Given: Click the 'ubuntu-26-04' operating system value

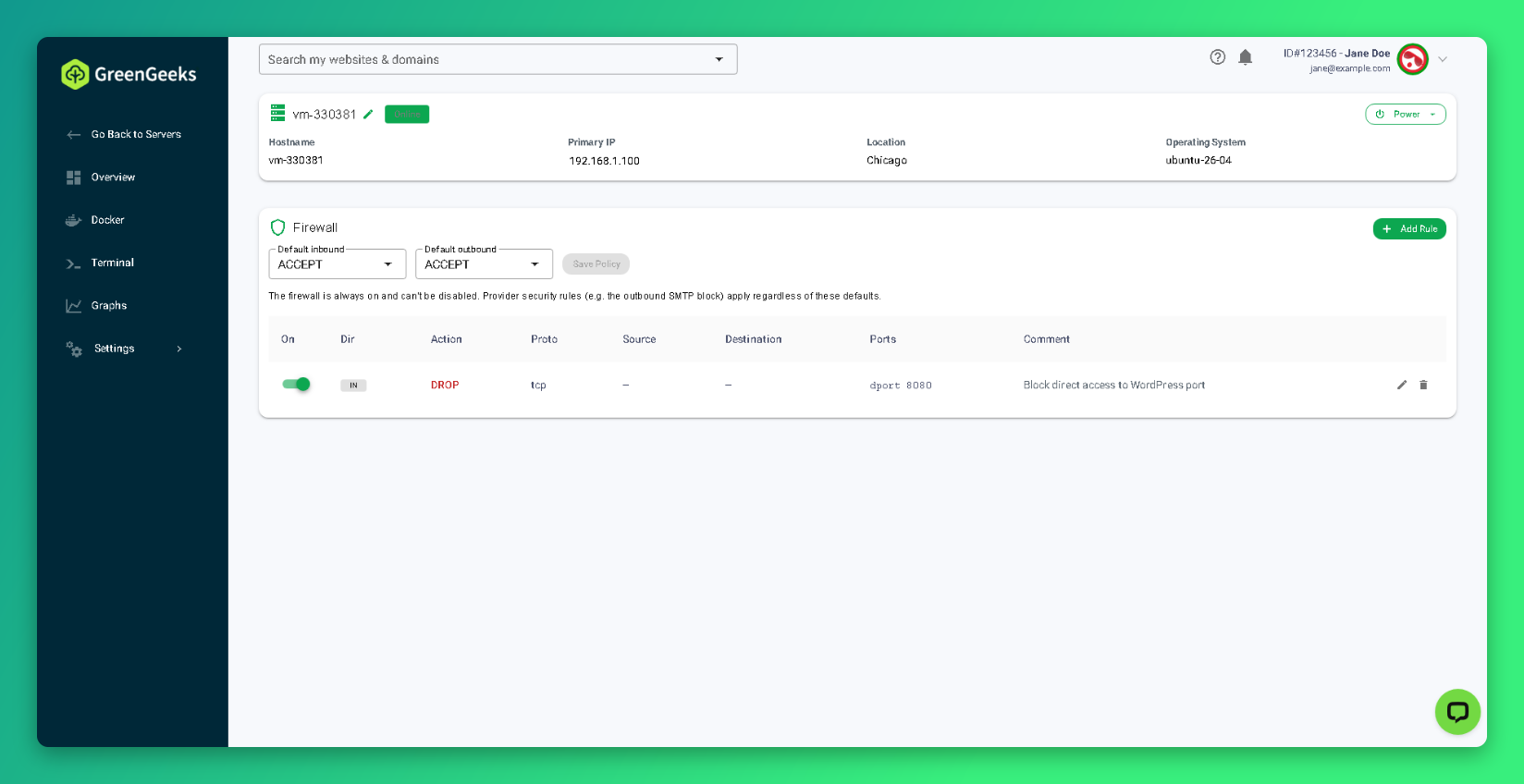Looking at the screenshot, I should pos(1198,161).
